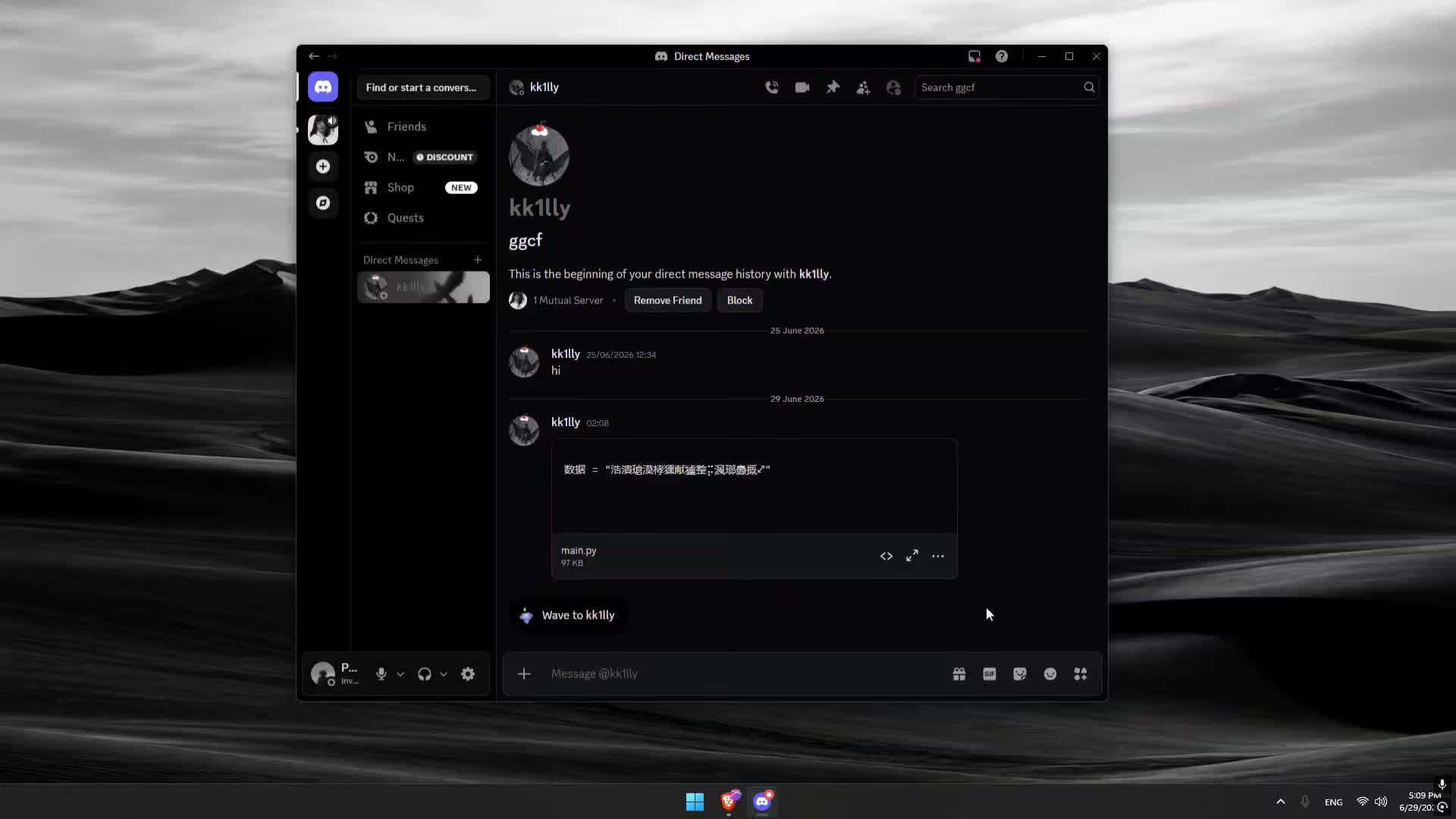Click the search magnifier icon
Image resolution: width=1456 pixels, height=819 pixels.
[1089, 87]
